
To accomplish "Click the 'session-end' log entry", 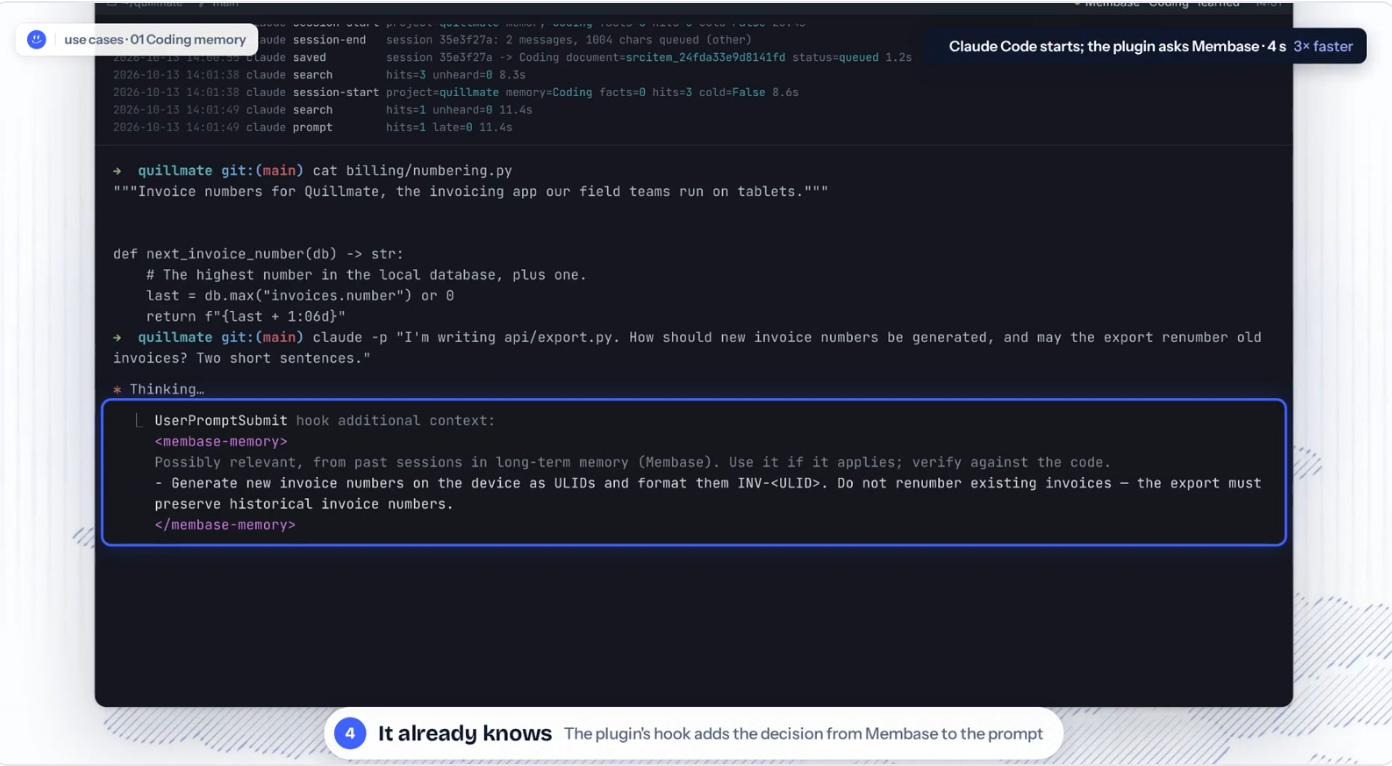I will tap(329, 40).
